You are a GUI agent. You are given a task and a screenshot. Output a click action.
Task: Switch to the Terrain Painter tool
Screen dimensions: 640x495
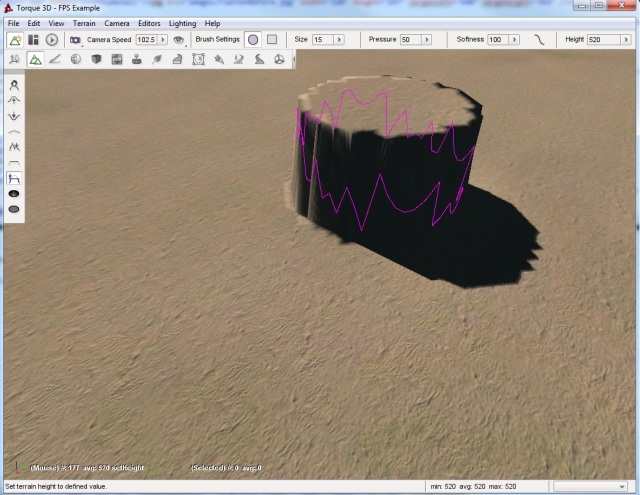point(55,60)
